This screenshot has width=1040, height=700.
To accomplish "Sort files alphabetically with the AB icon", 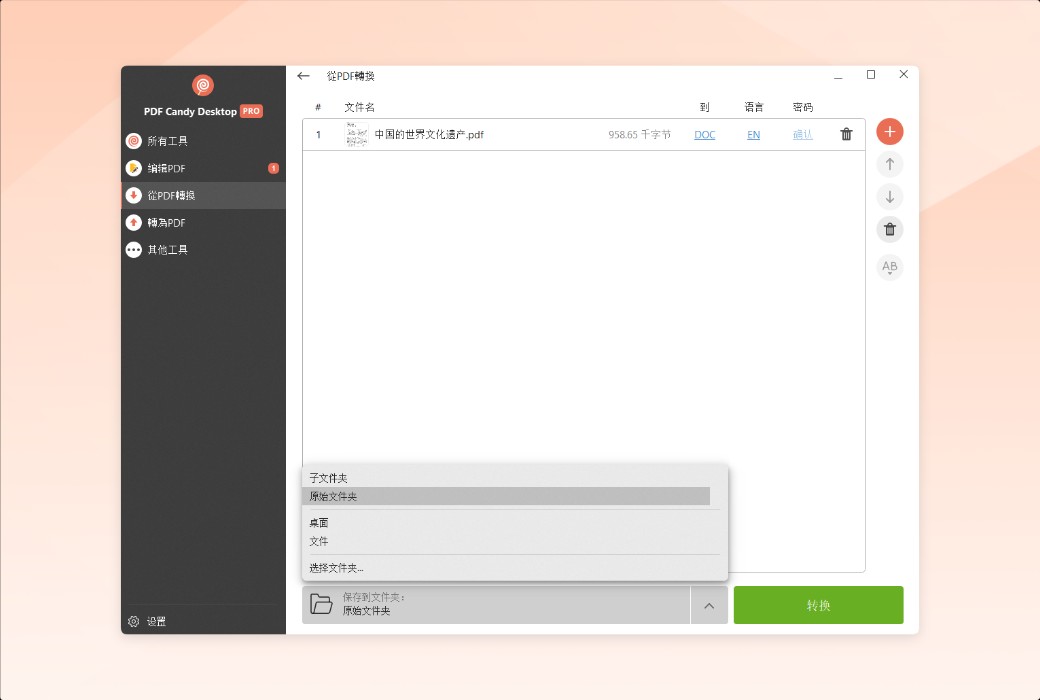I will pyautogui.click(x=889, y=267).
